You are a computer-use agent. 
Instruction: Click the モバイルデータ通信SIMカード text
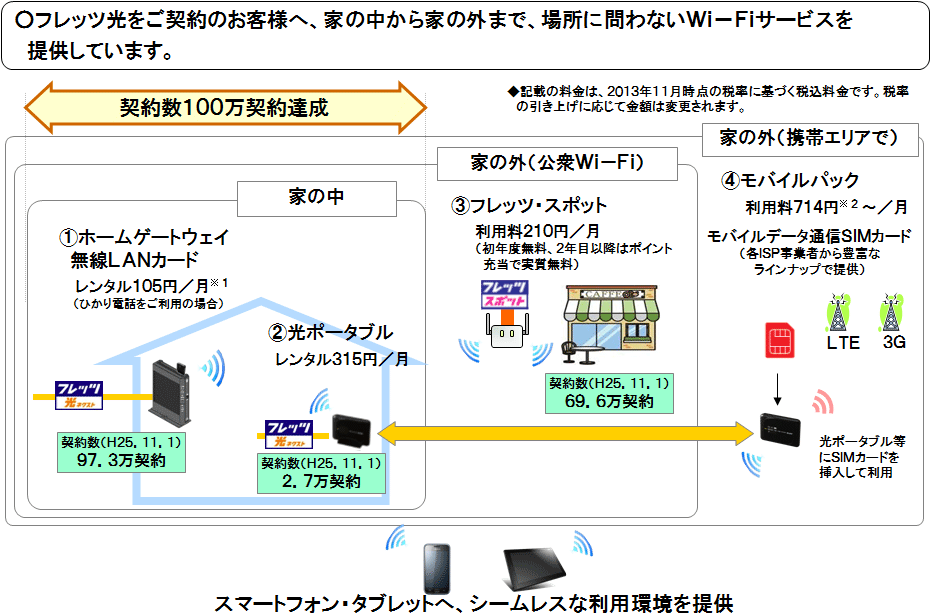809,236
